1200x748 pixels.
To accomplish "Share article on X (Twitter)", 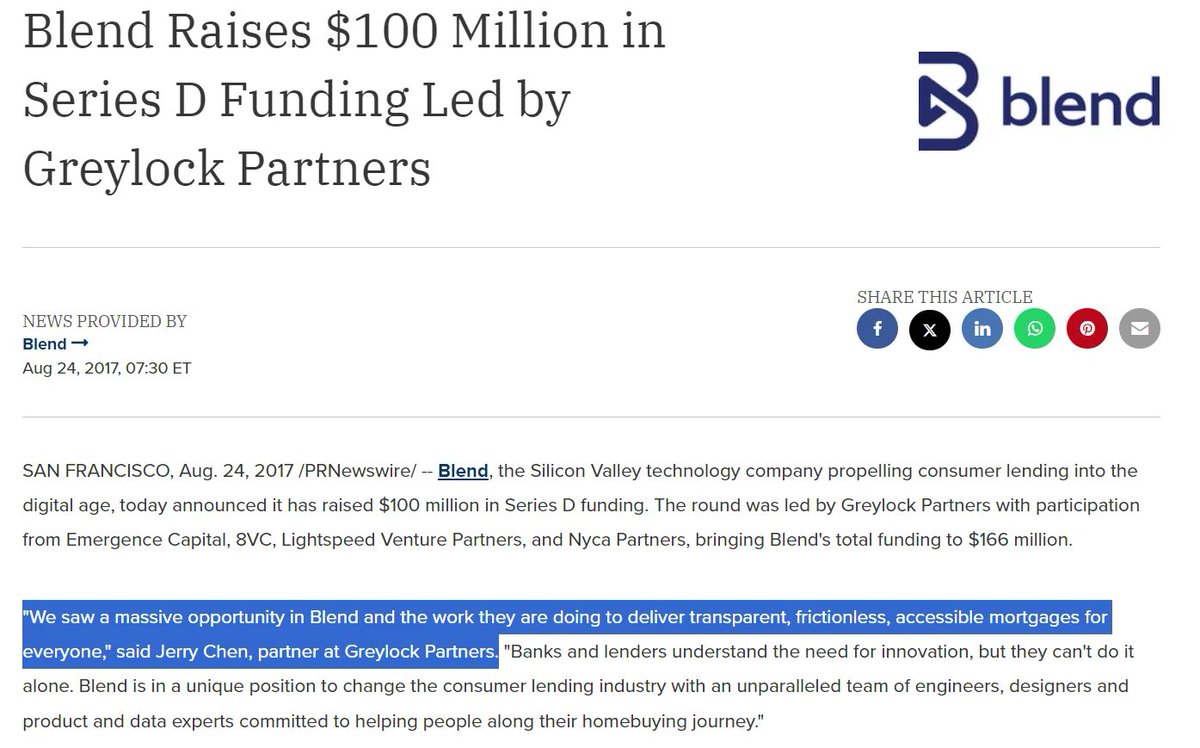I will point(930,329).
